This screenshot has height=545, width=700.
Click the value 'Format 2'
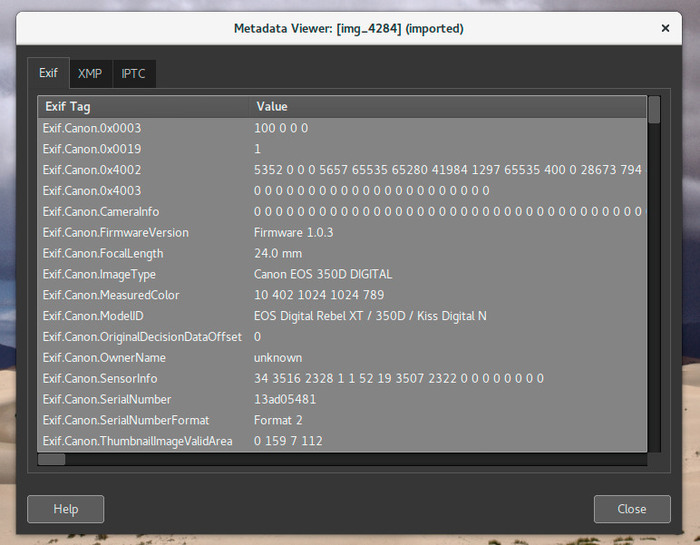coord(278,420)
